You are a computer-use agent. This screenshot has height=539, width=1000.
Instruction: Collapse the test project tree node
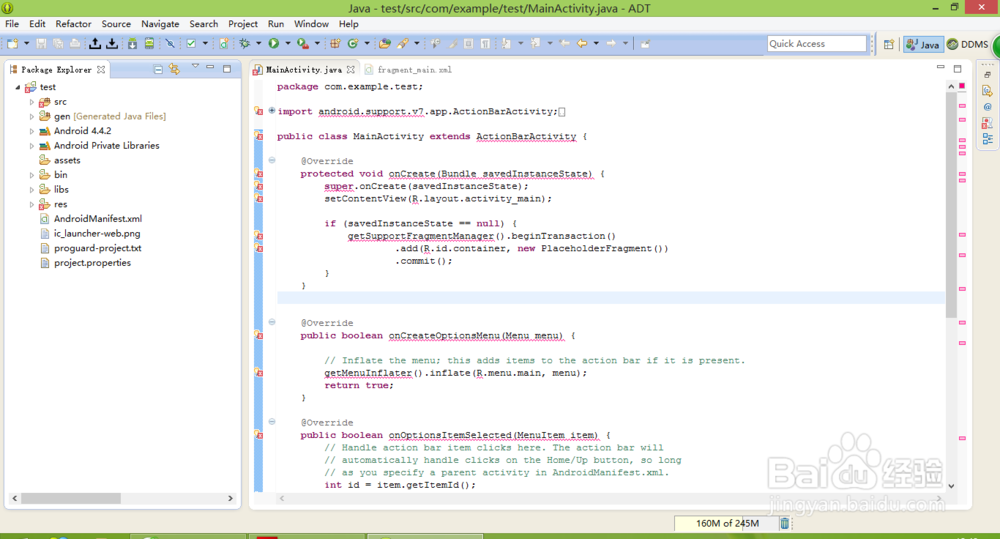[18, 87]
